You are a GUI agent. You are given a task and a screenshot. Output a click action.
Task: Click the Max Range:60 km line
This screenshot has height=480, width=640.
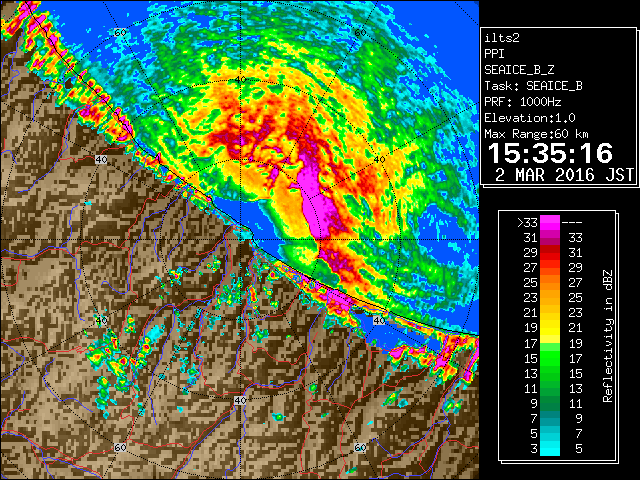coord(536,134)
